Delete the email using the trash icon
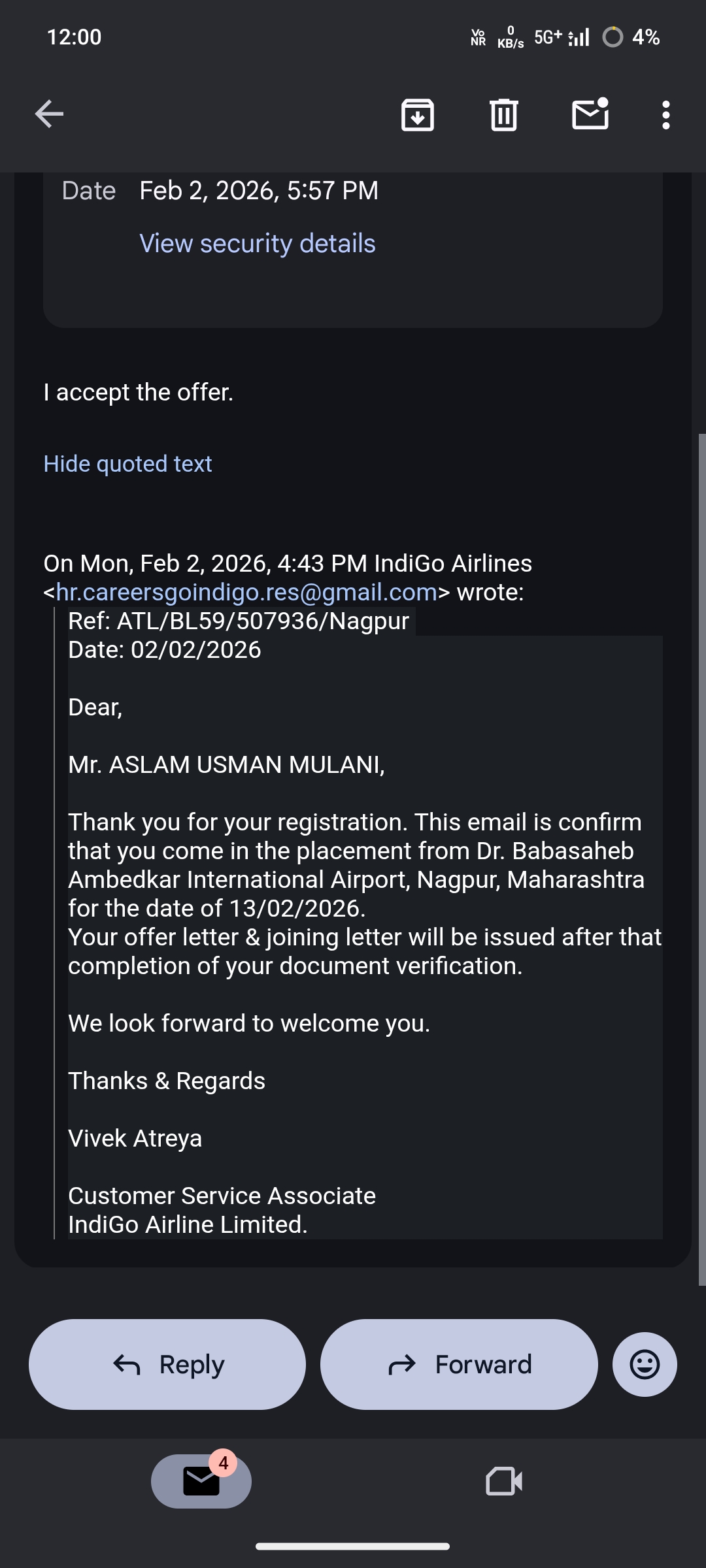 pos(504,115)
